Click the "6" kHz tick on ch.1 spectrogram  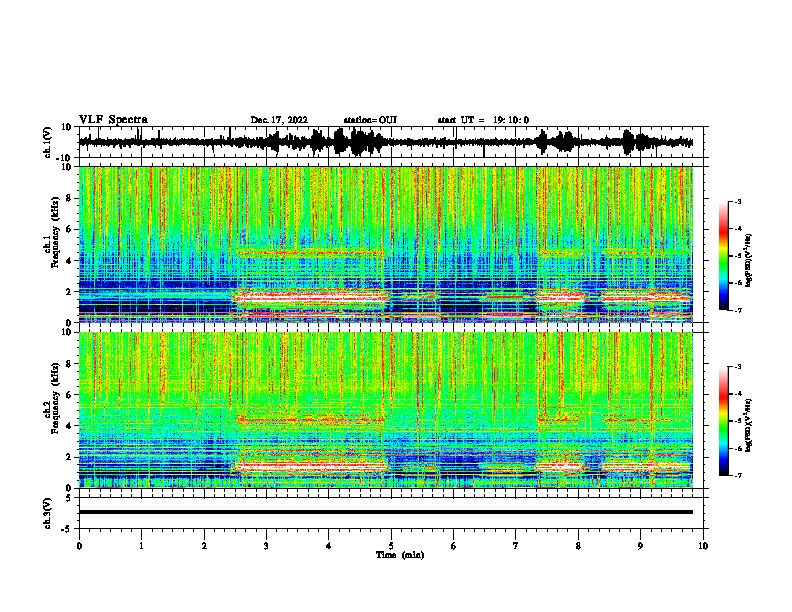(70, 229)
